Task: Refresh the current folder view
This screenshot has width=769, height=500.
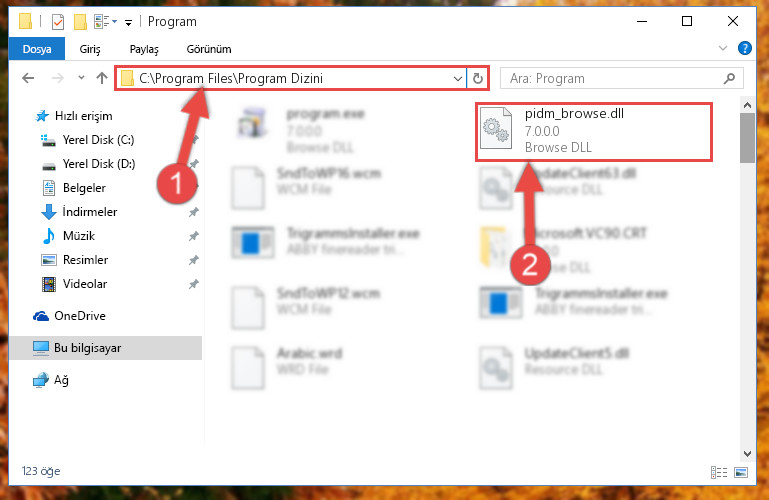Action: pyautogui.click(x=478, y=78)
